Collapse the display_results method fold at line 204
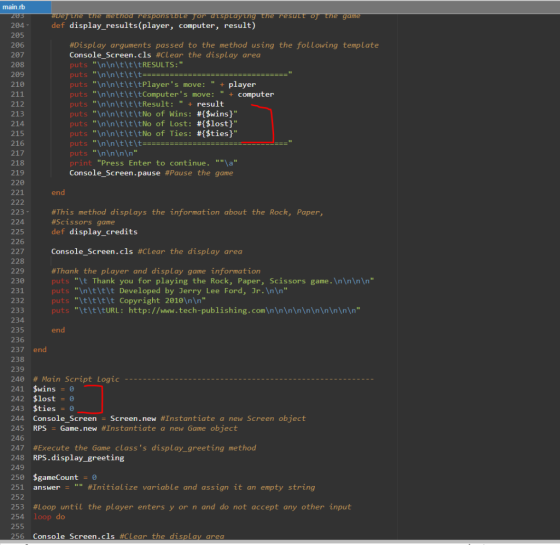Viewport: 560px width, 545px height. 28,25
